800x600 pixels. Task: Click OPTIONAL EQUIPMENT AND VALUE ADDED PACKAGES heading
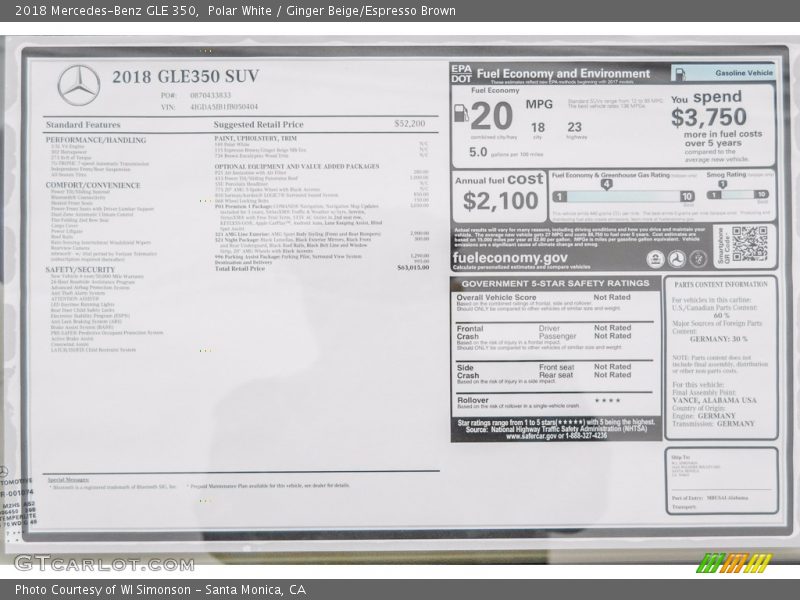[297, 166]
